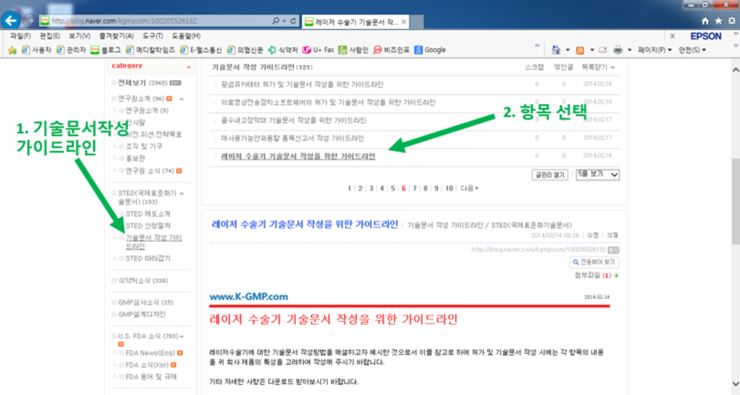Open the 보기(V) menu
Image resolution: width=740 pixels, height=395 pixels.
79,36
